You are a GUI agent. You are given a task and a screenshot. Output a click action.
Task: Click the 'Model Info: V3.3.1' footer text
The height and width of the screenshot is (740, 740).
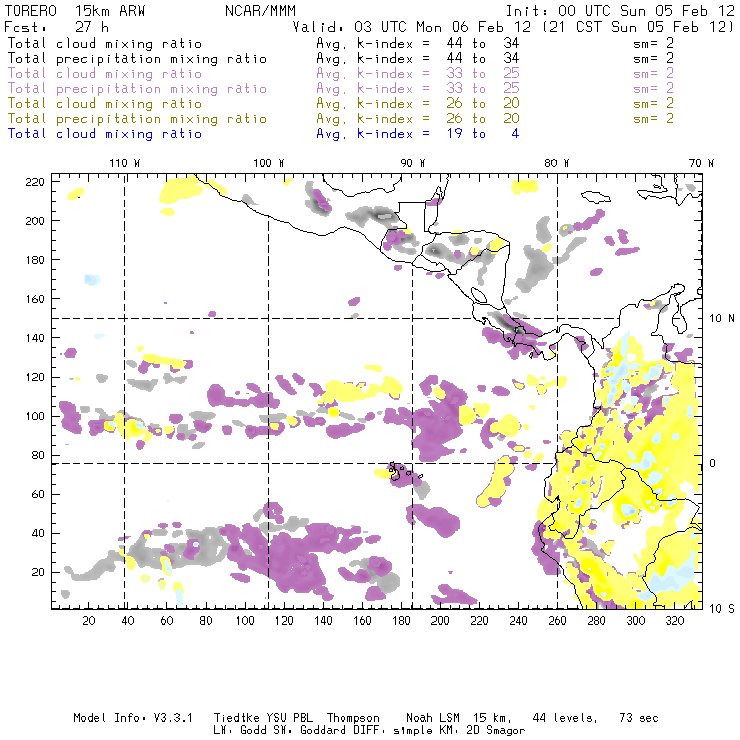point(133,718)
